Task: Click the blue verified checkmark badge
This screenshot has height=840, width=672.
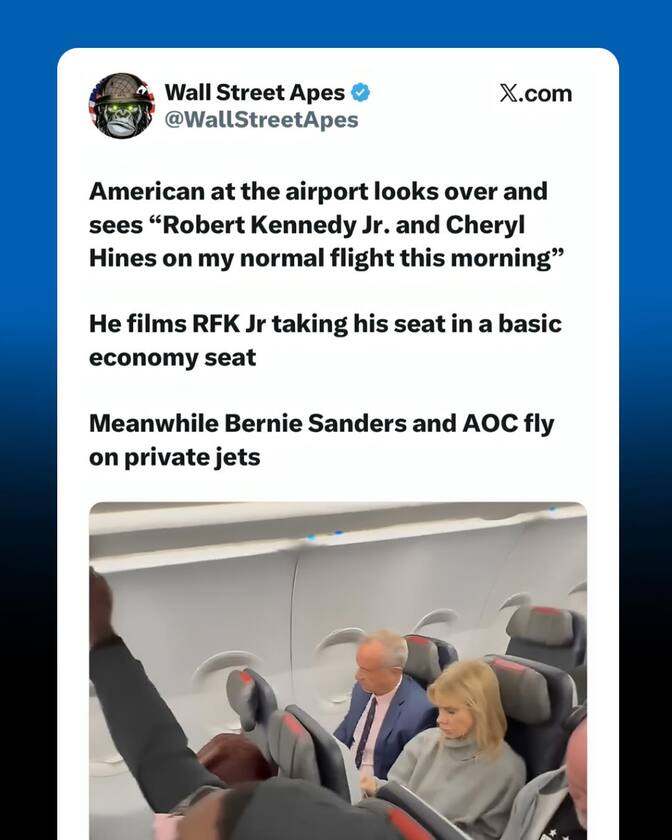Action: pos(360,93)
